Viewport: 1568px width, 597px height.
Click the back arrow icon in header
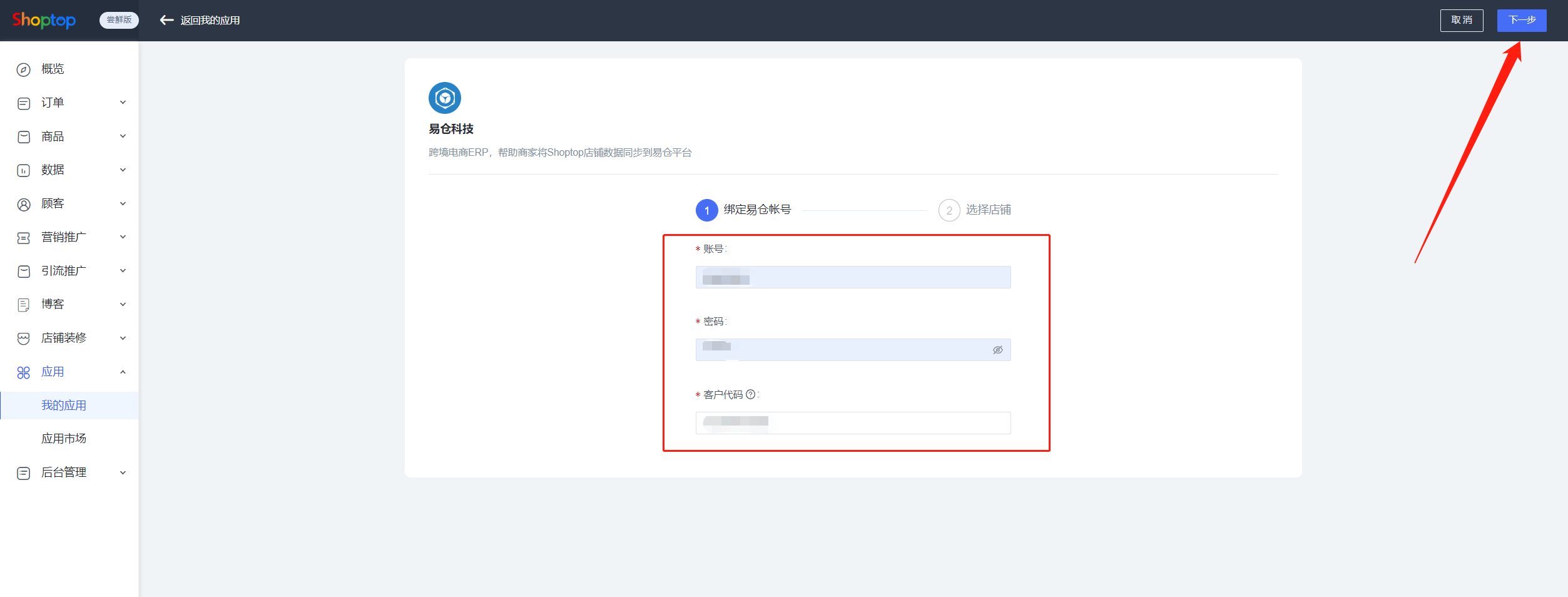[166, 20]
